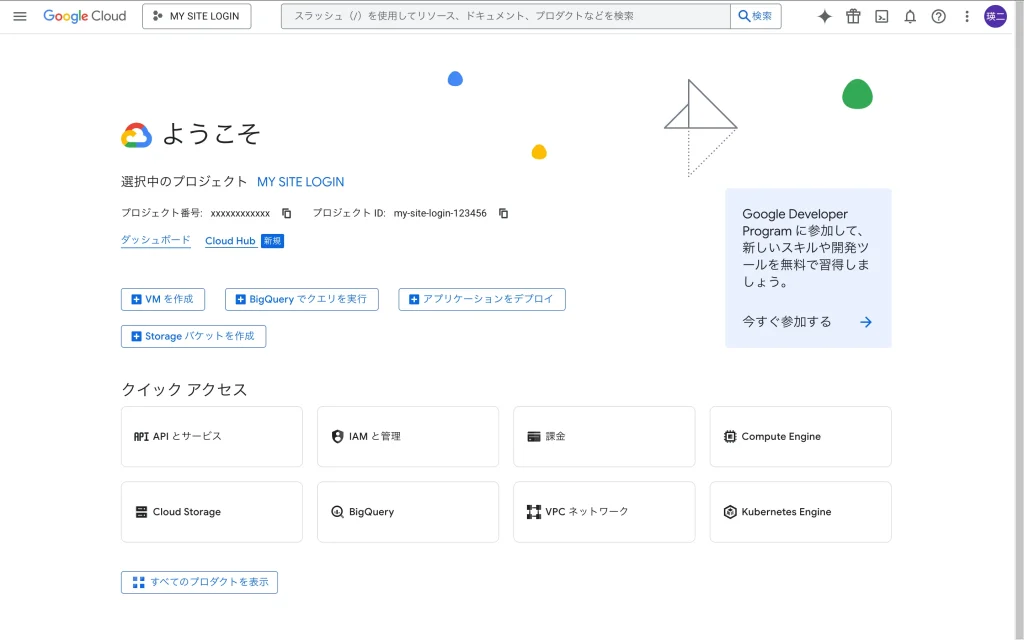Image resolution: width=1024 pixels, height=640 pixels.
Task: Open the Compute Engine quick access card
Action: [x=800, y=437]
